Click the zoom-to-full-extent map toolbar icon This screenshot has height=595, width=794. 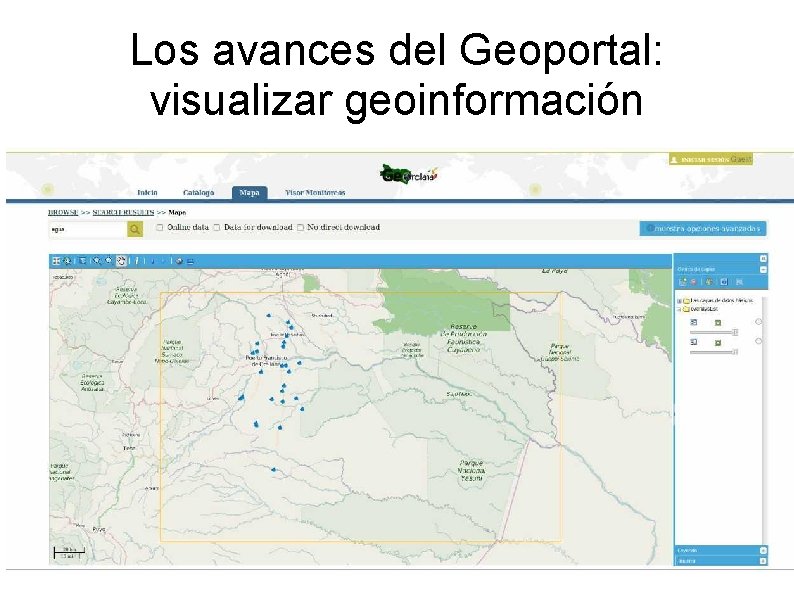point(56,261)
